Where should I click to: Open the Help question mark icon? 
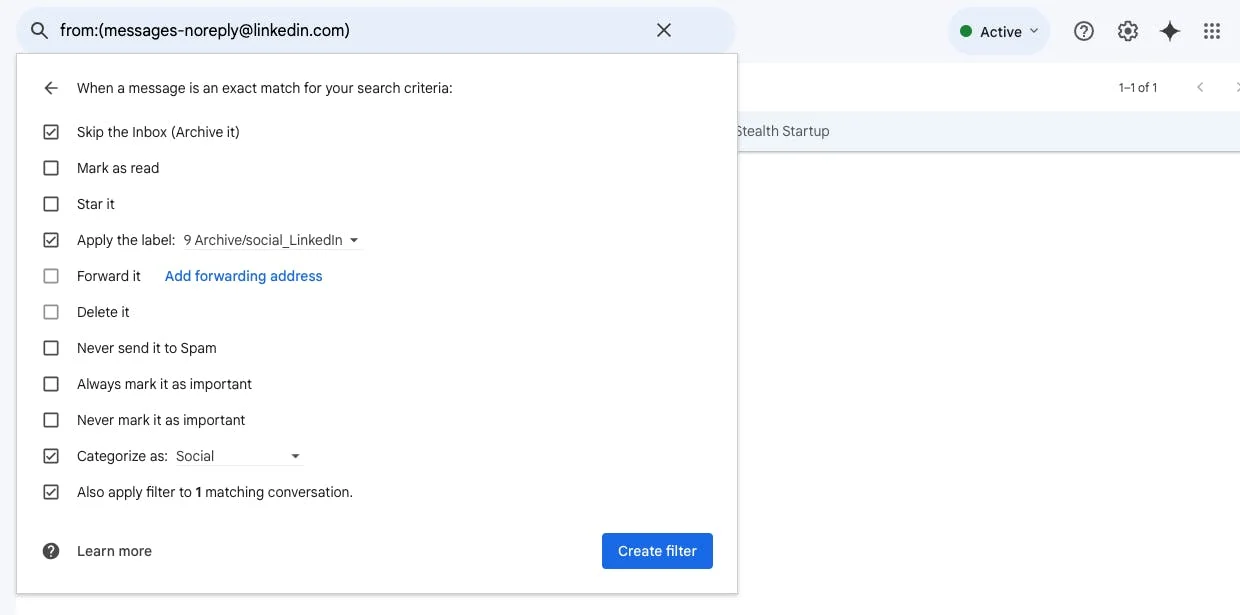tap(1084, 31)
